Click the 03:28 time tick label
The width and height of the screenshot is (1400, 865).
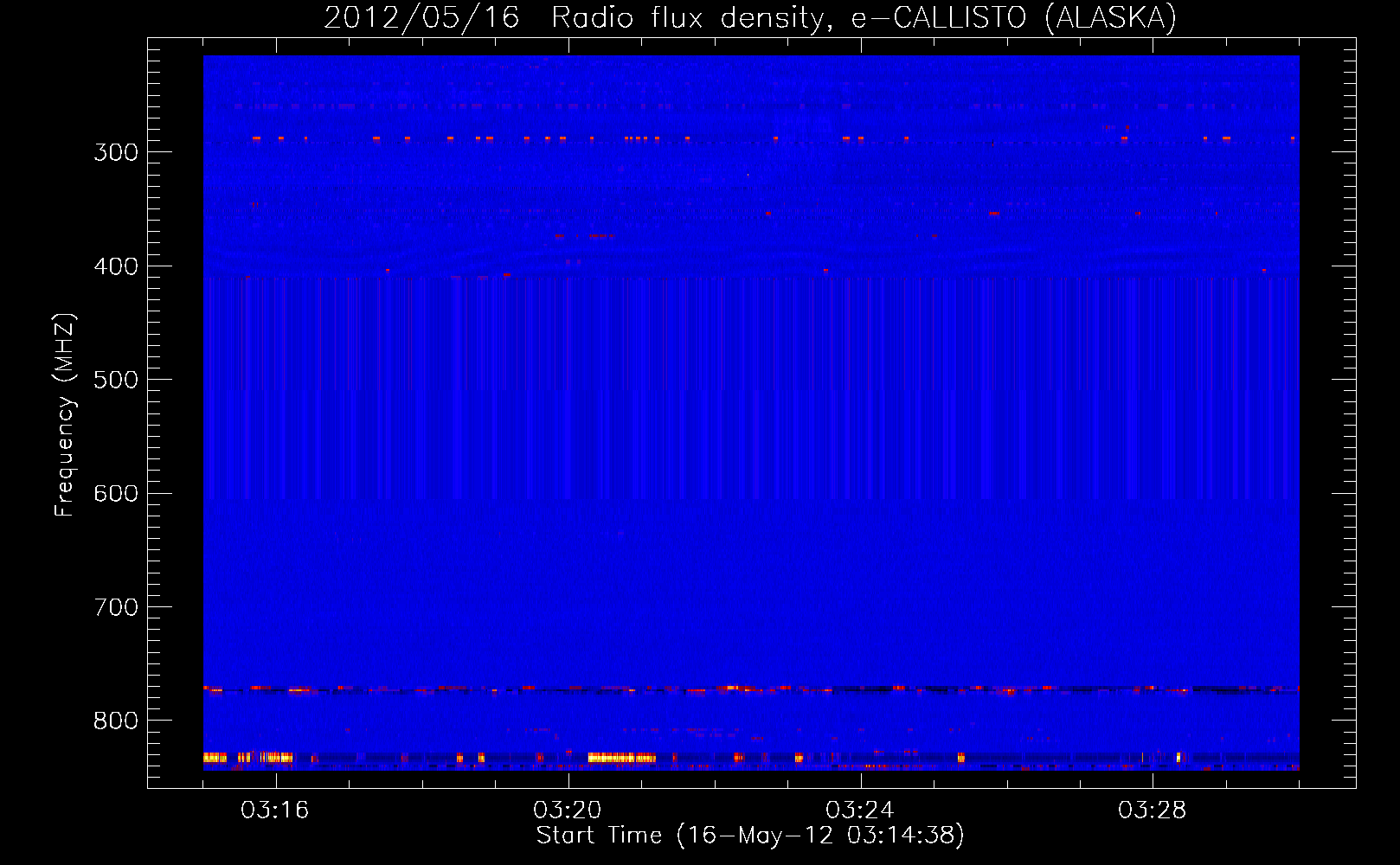click(x=1153, y=810)
